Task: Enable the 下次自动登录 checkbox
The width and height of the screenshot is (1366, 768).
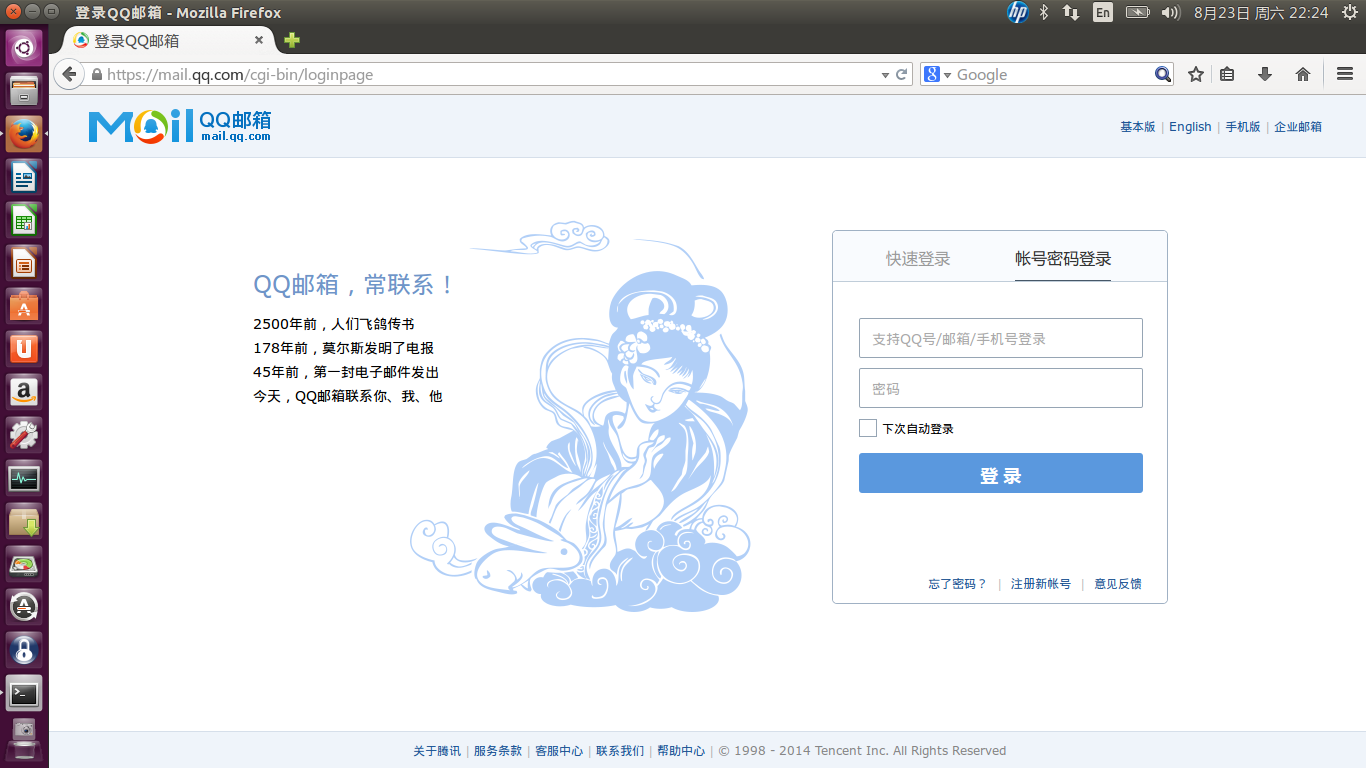Action: tap(868, 428)
